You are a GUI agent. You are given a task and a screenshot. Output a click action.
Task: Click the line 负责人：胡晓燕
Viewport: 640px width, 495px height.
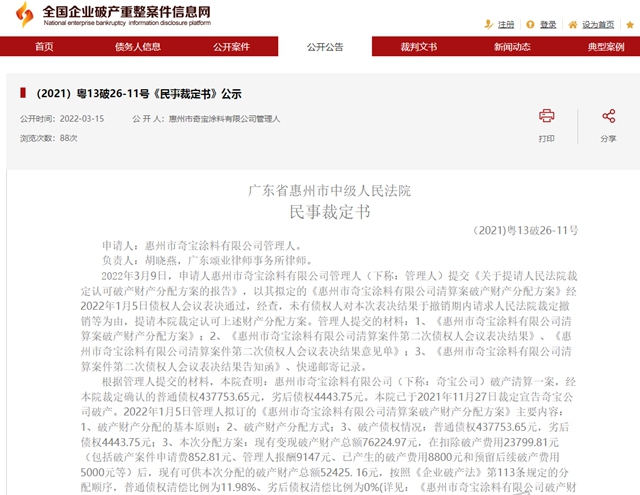[142, 260]
